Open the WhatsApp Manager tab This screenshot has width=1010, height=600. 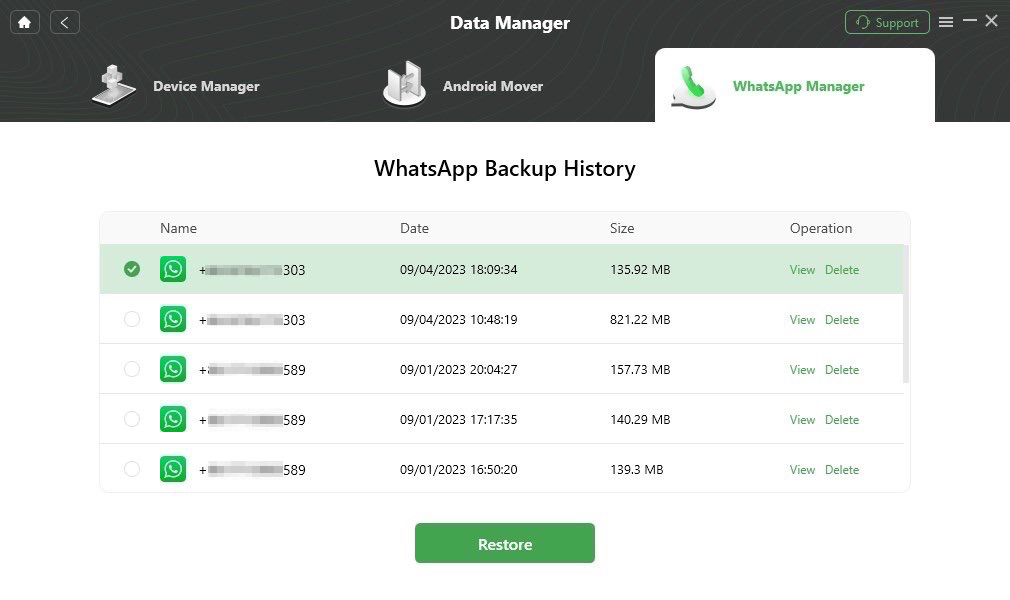coord(794,85)
